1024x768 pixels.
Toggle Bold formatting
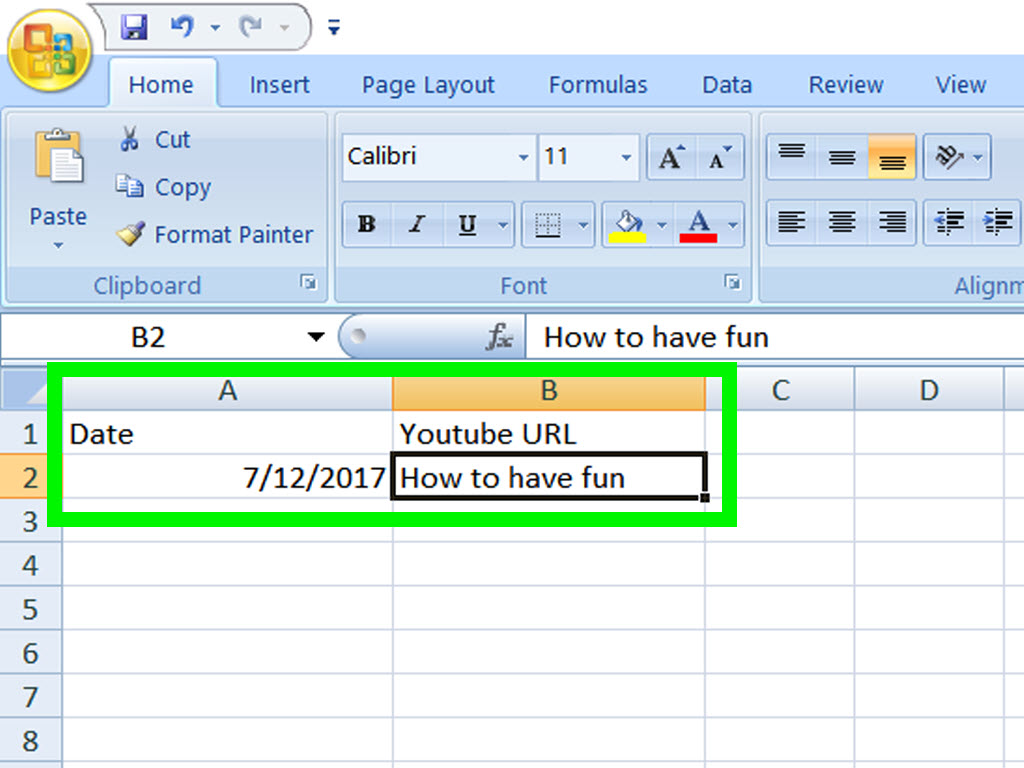[x=367, y=225]
